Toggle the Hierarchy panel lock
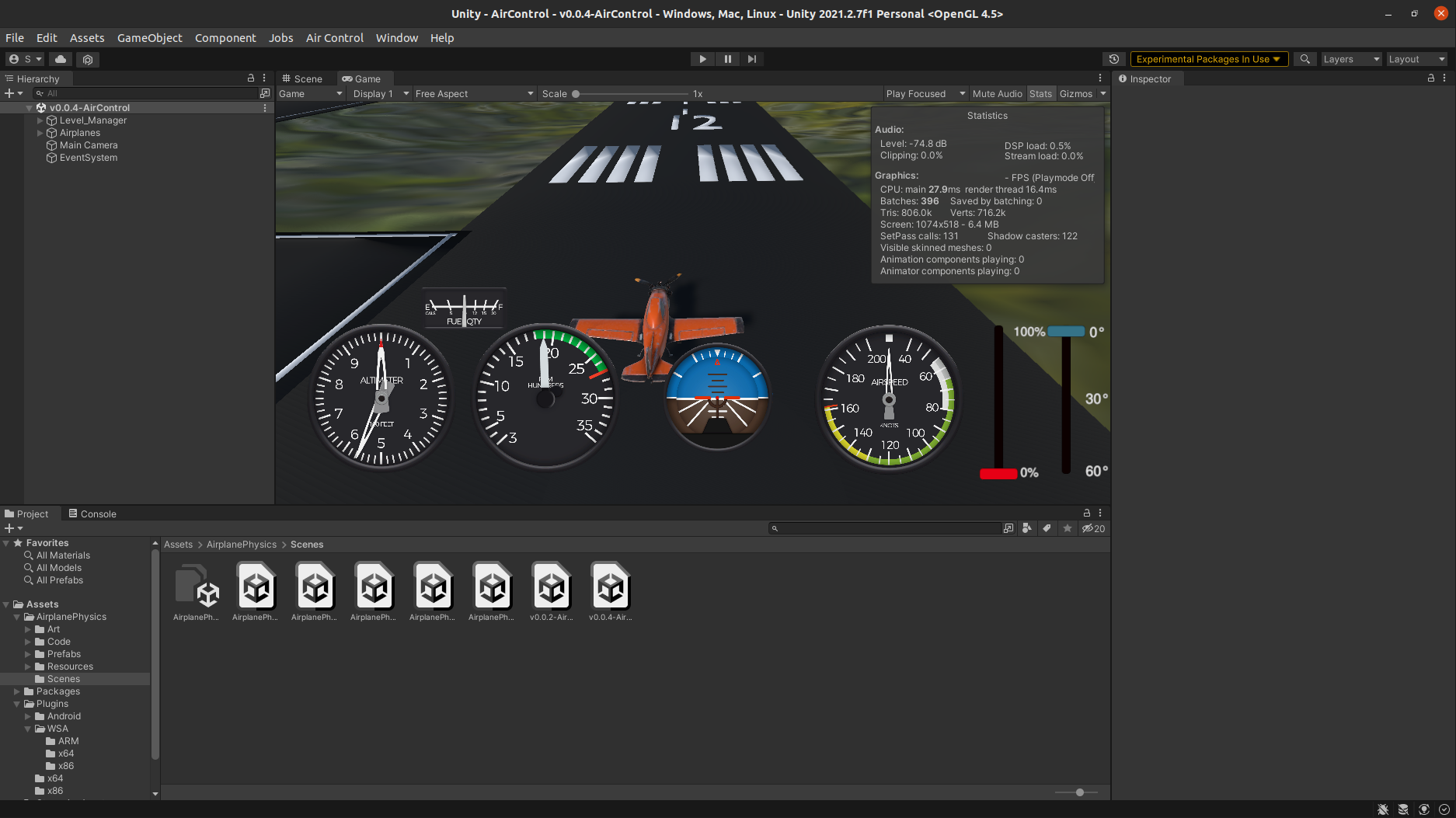This screenshot has width=1456, height=818. [x=251, y=78]
